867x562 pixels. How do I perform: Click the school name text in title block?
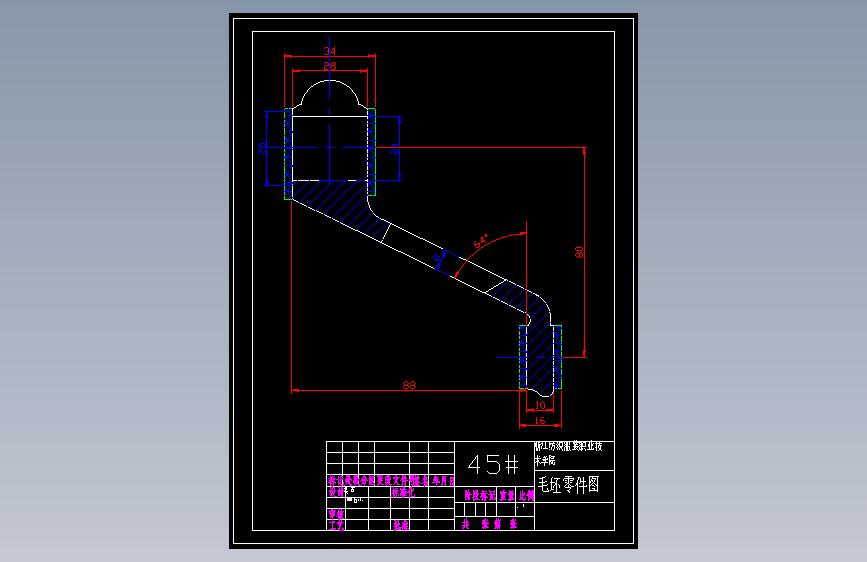click(568, 453)
